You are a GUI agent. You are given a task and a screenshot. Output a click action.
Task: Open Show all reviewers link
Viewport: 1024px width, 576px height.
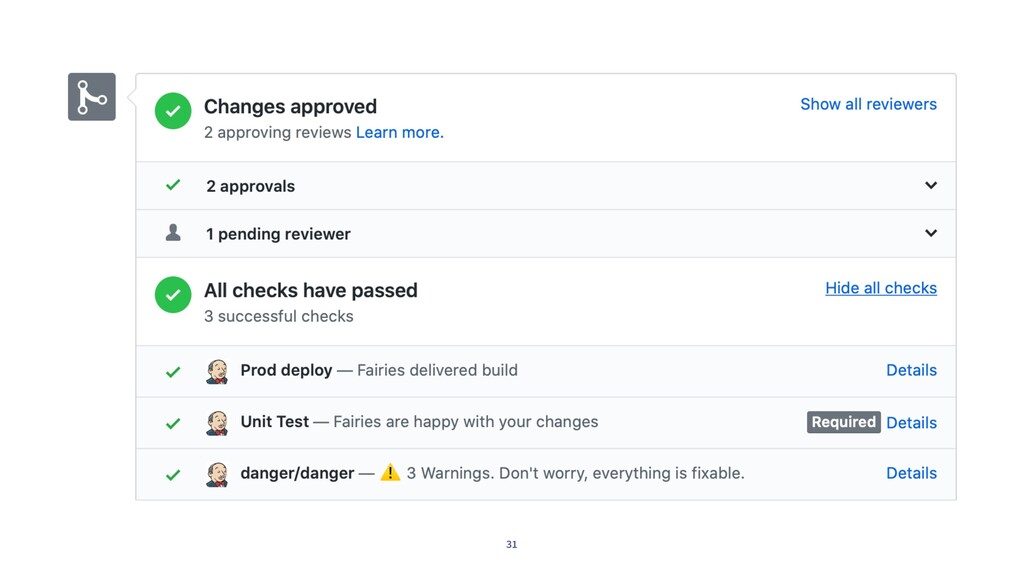tap(869, 104)
